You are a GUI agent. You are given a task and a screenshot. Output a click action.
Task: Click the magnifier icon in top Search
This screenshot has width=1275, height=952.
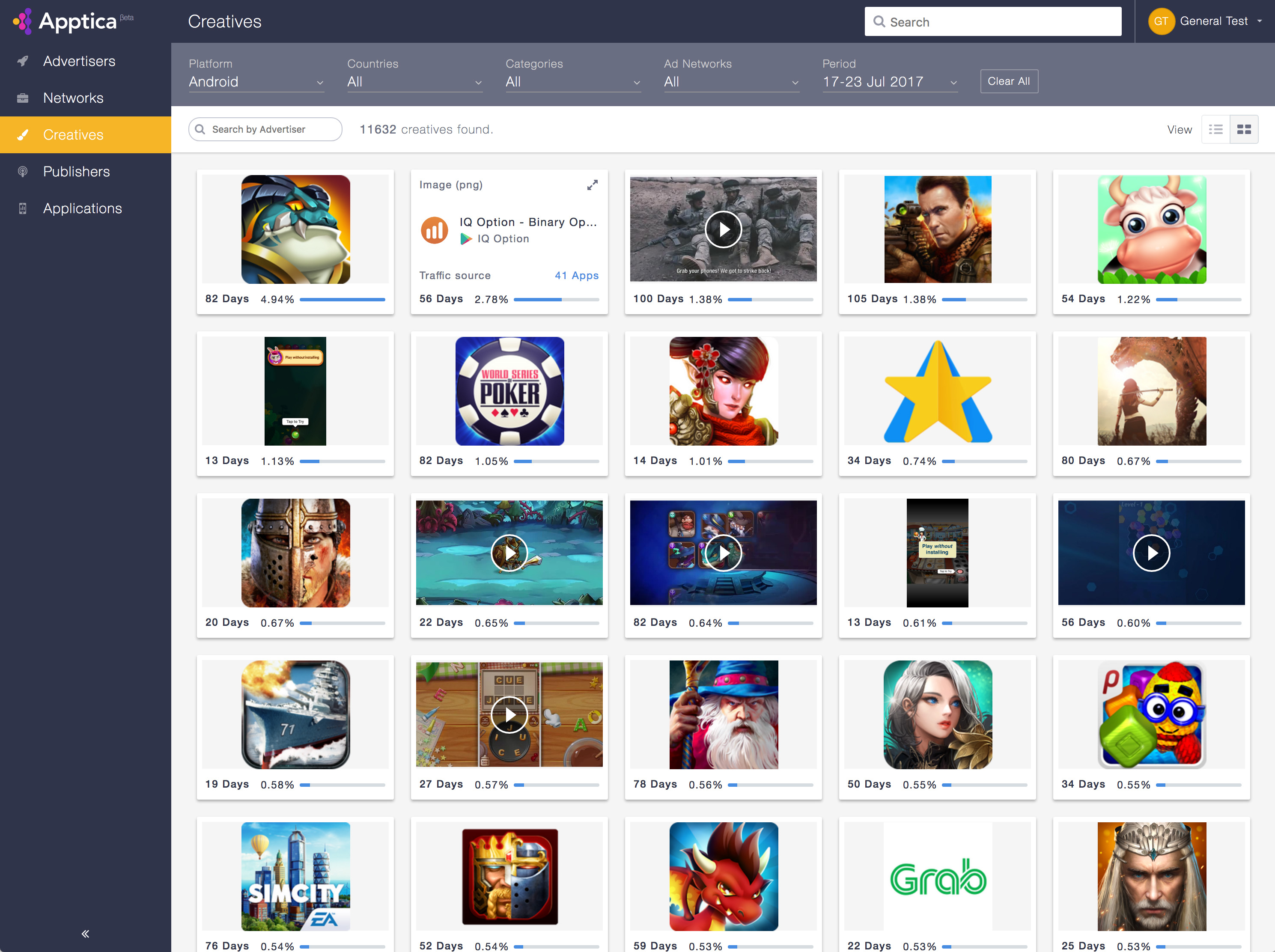[x=879, y=22]
